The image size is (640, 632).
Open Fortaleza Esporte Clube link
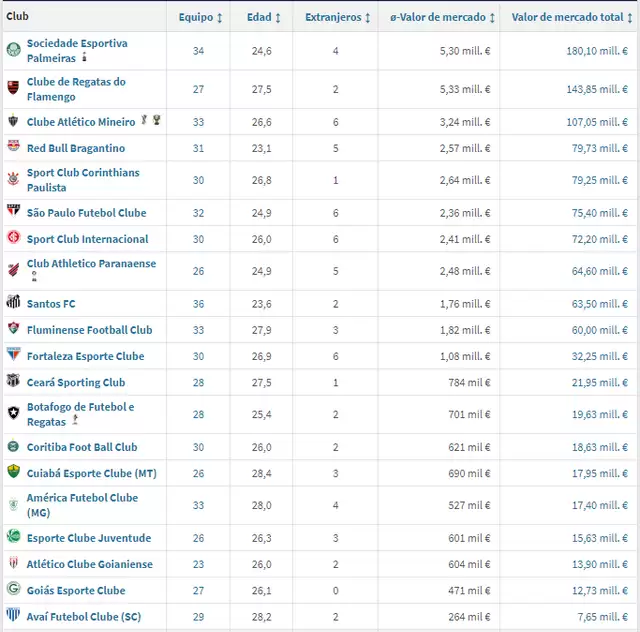coord(85,356)
